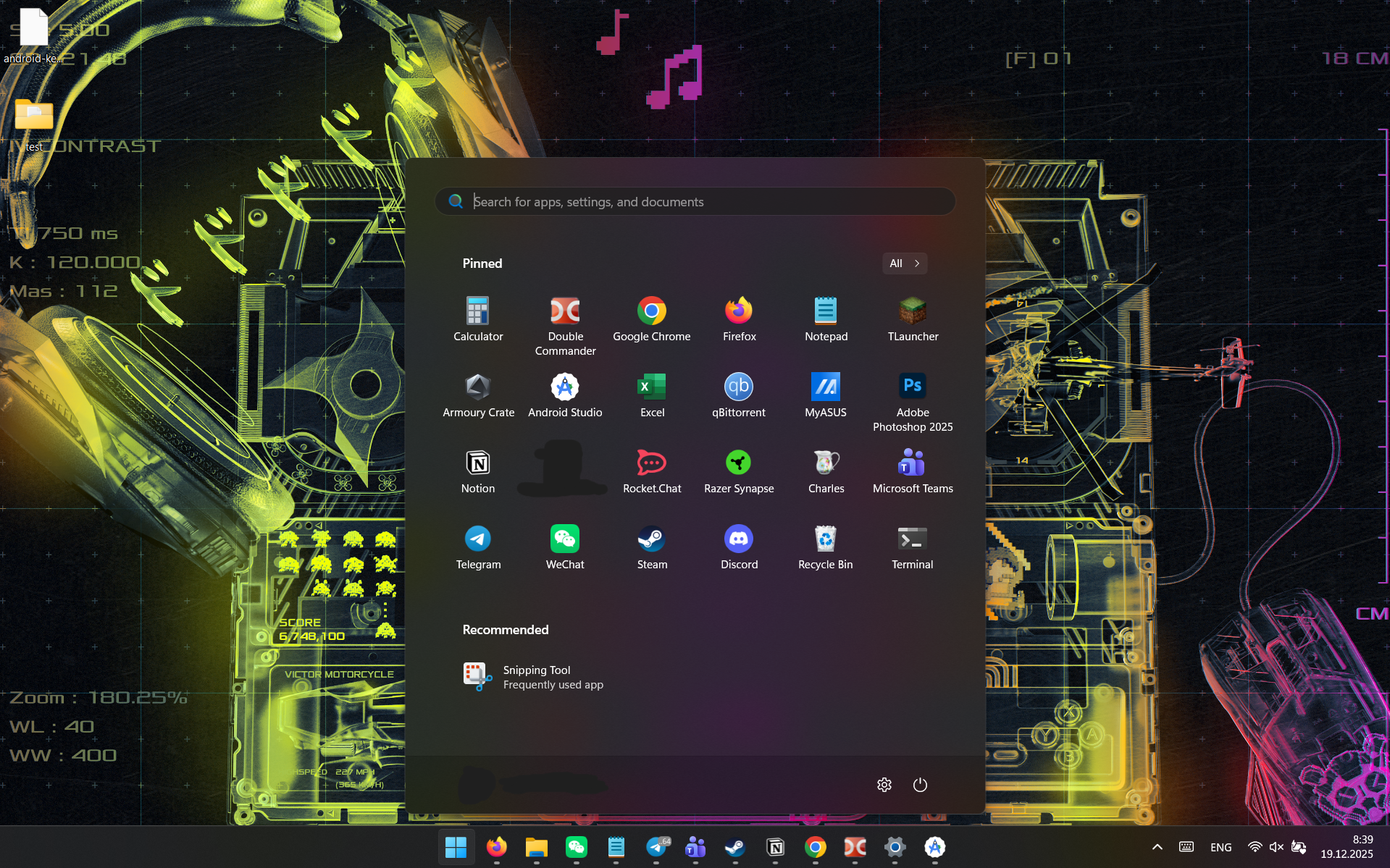This screenshot has height=868, width=1390.
Task: Launch Terminal from pinned apps
Action: [x=913, y=547]
